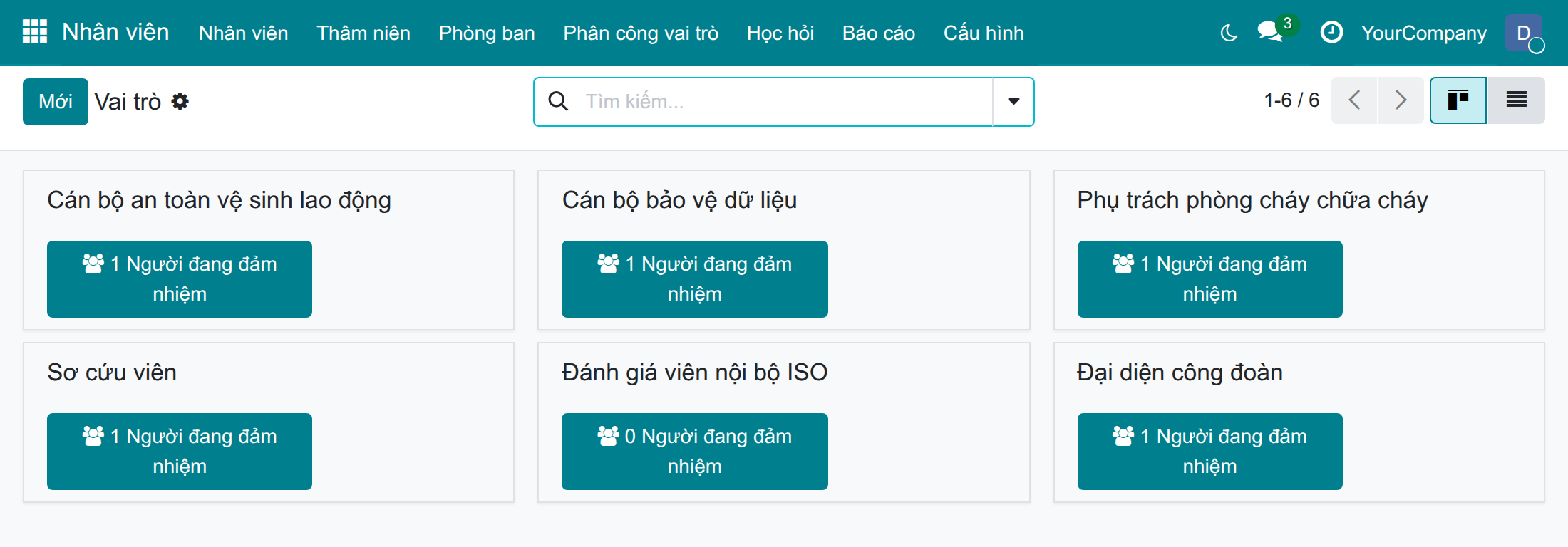Image resolution: width=1568 pixels, height=547 pixels.
Task: Click the Vai trò breadcrumb title
Action: click(128, 102)
